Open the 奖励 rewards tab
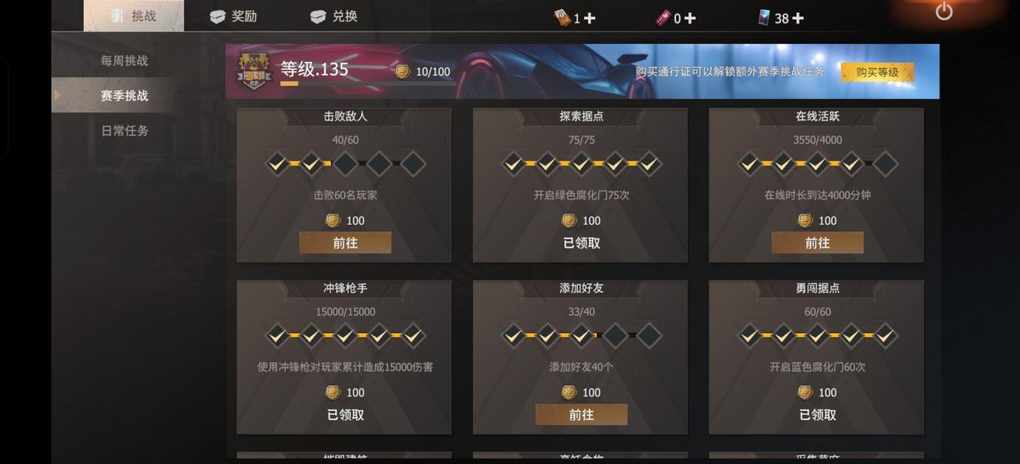Viewport: 1020px width, 464px height. (x=233, y=16)
